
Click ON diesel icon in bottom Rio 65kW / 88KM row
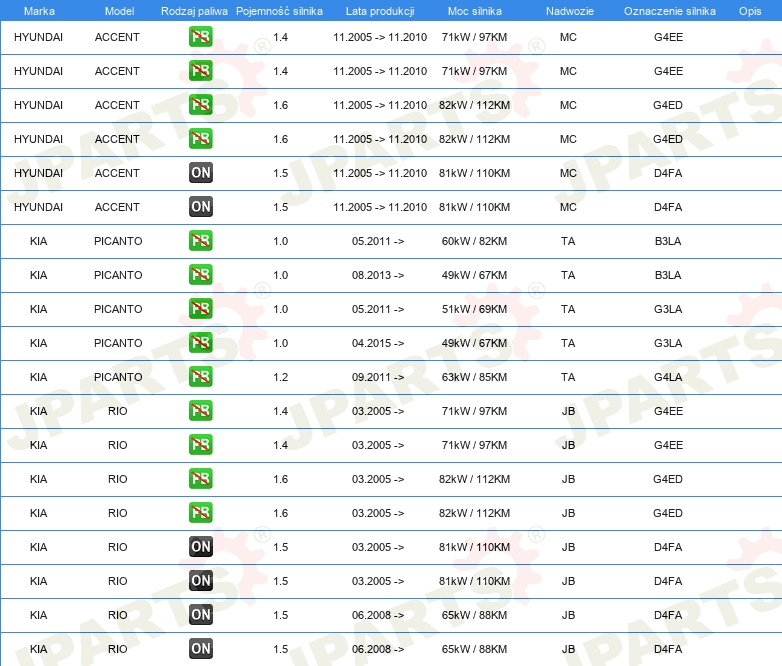200,648
